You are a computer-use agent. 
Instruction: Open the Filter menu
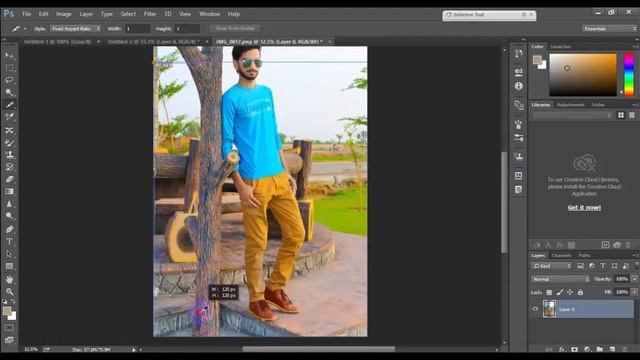point(150,14)
